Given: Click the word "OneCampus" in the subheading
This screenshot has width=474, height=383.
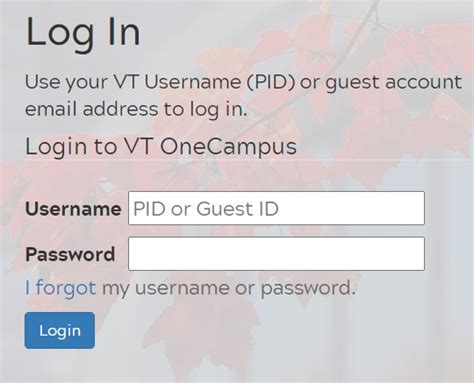Looking at the screenshot, I should click(x=228, y=147).
